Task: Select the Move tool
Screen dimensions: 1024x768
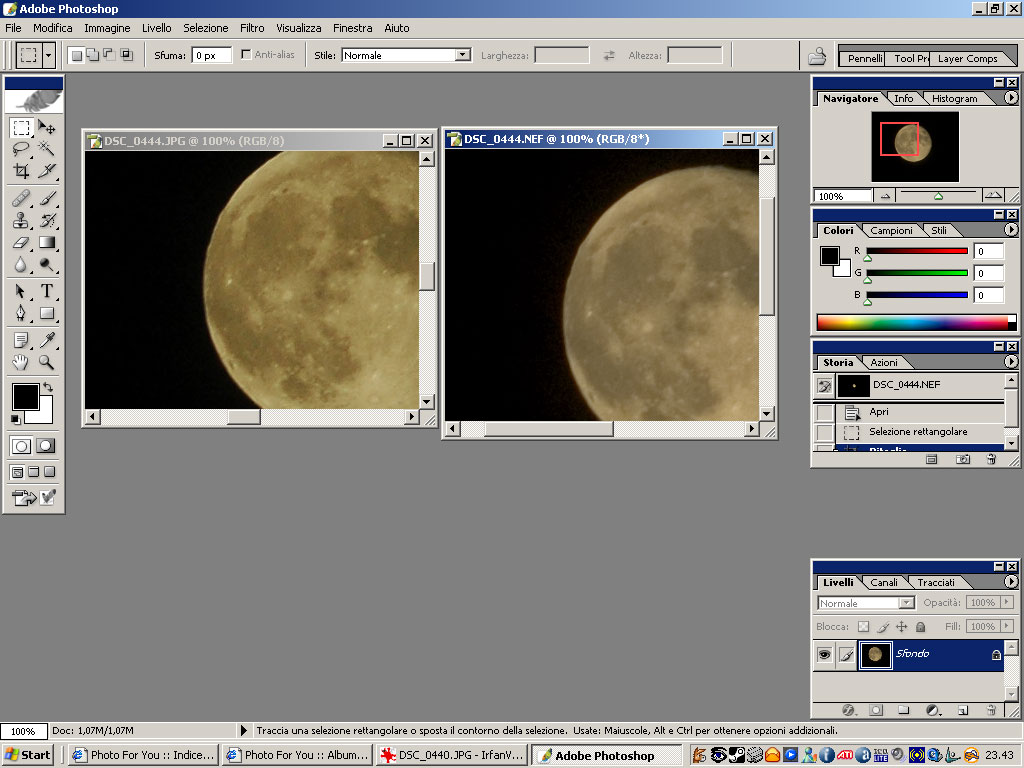Action: point(47,128)
